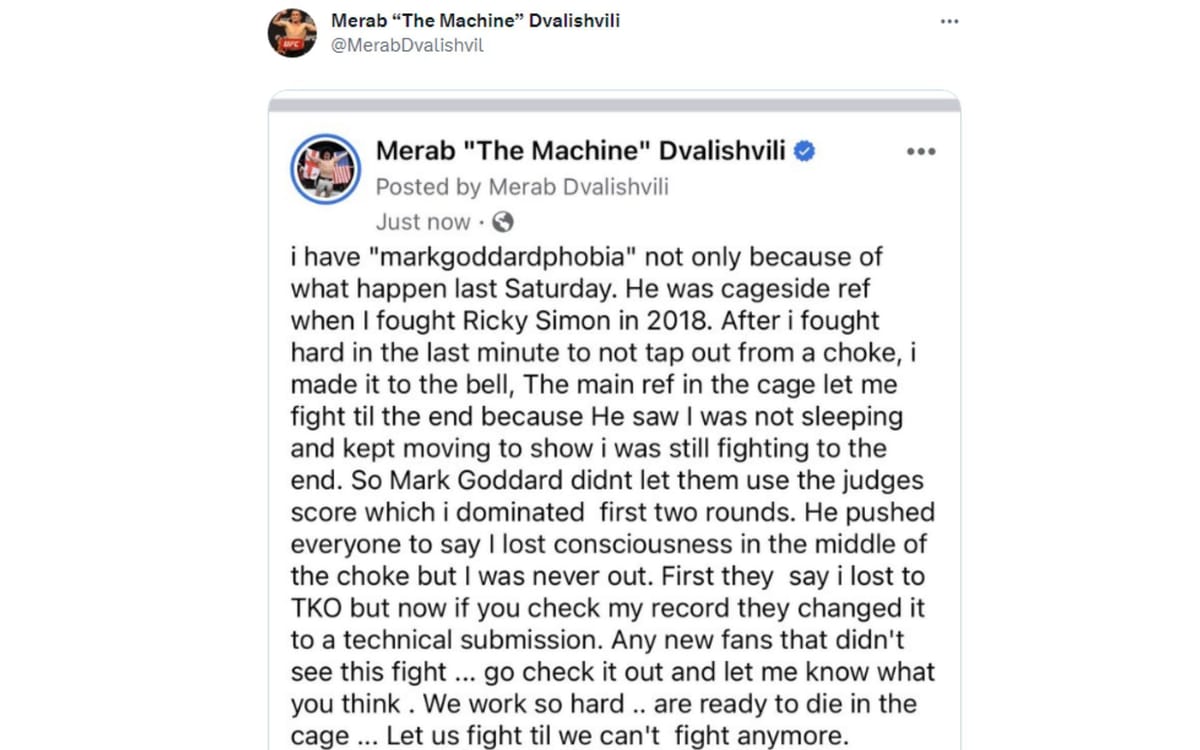Screen dimensions: 1200x750
Task: Expand tweet options via top-right ellipsis
Action: click(948, 19)
